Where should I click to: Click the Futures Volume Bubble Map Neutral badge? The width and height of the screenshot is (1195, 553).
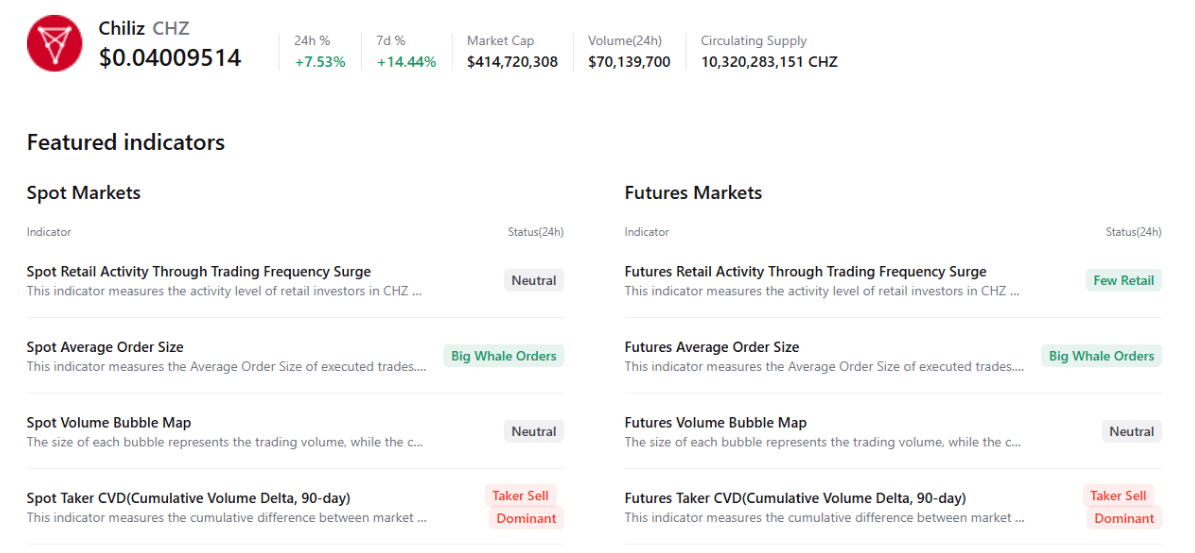[1131, 432]
